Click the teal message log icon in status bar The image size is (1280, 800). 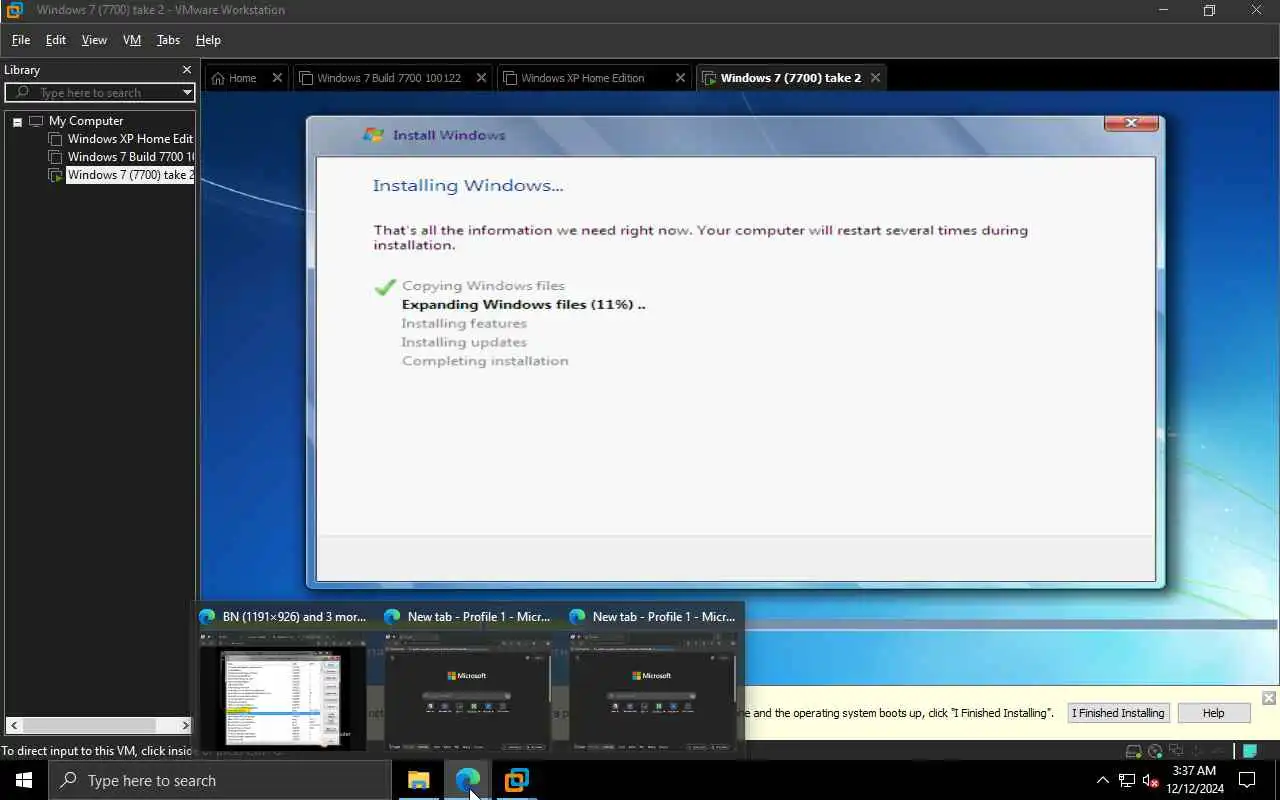1249,752
